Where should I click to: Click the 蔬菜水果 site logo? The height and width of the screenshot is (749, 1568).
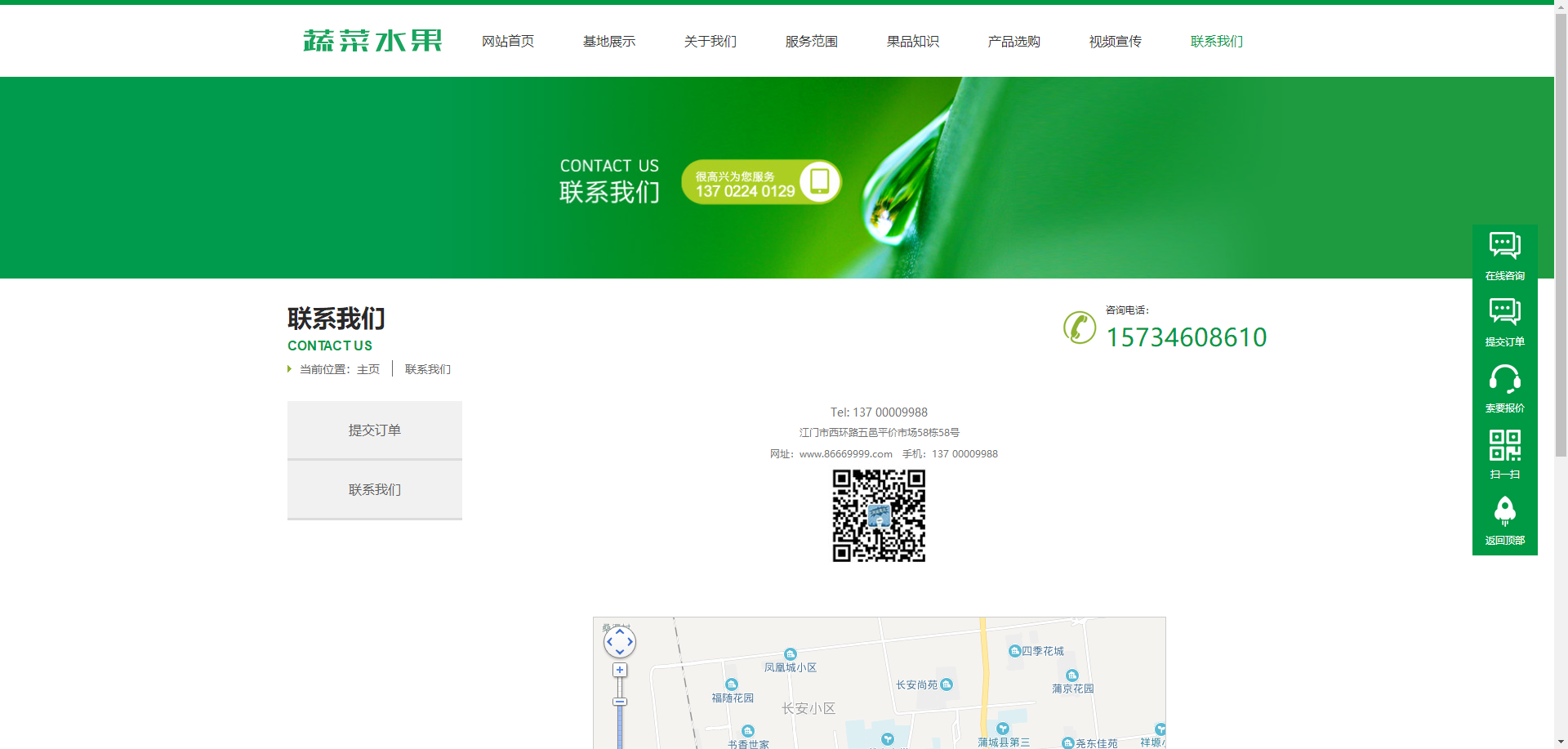pos(372,41)
